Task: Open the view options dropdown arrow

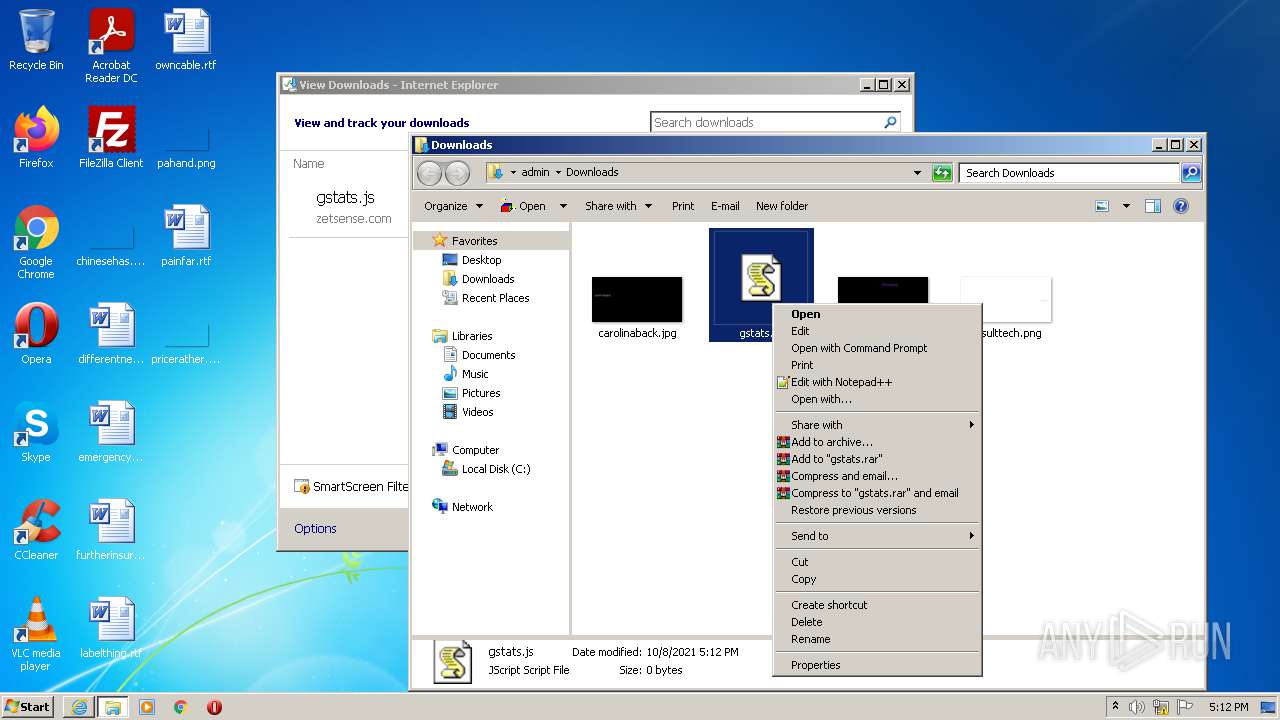Action: tap(1126, 206)
